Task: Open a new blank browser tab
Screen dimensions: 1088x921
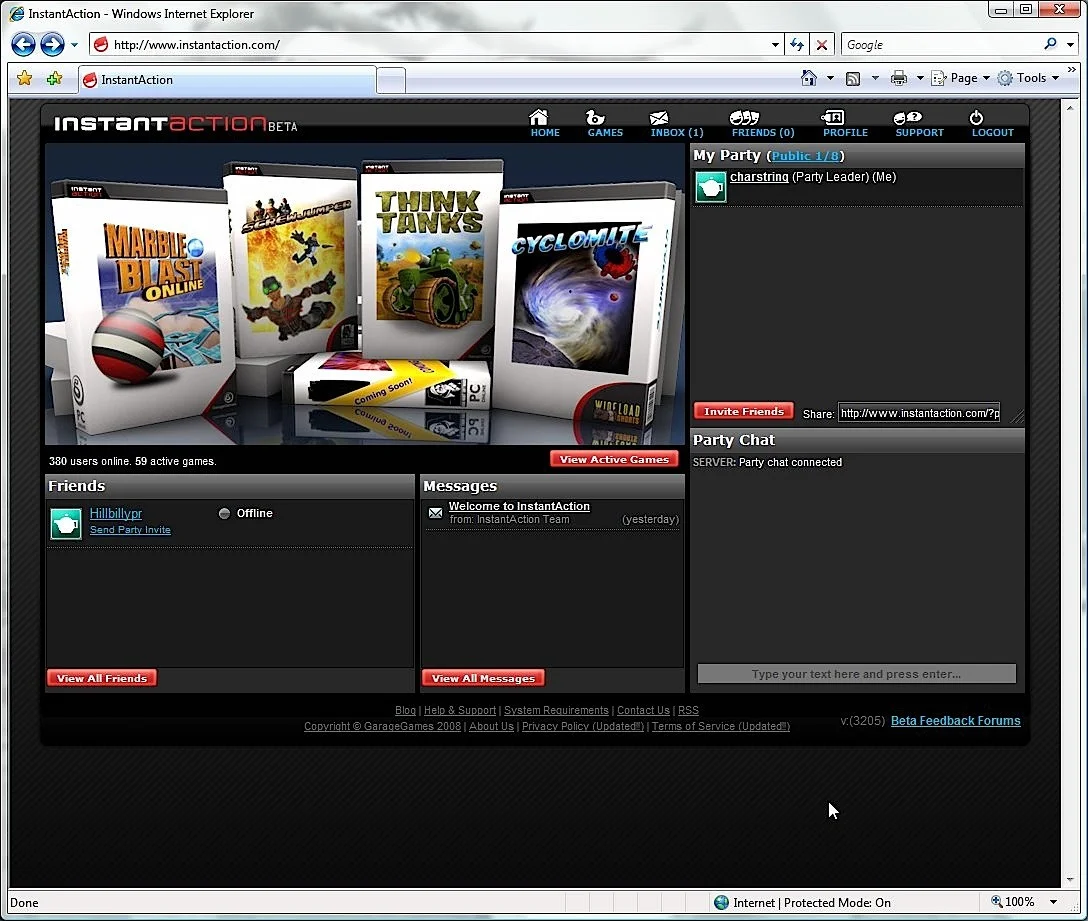Action: (x=391, y=81)
